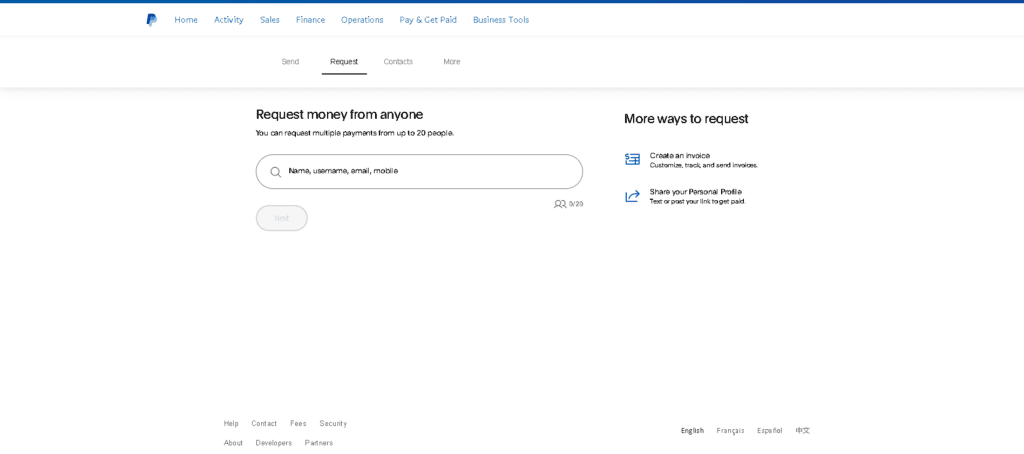Click the search magnifier icon in the name field
This screenshot has width=1024, height=454.
point(276,172)
